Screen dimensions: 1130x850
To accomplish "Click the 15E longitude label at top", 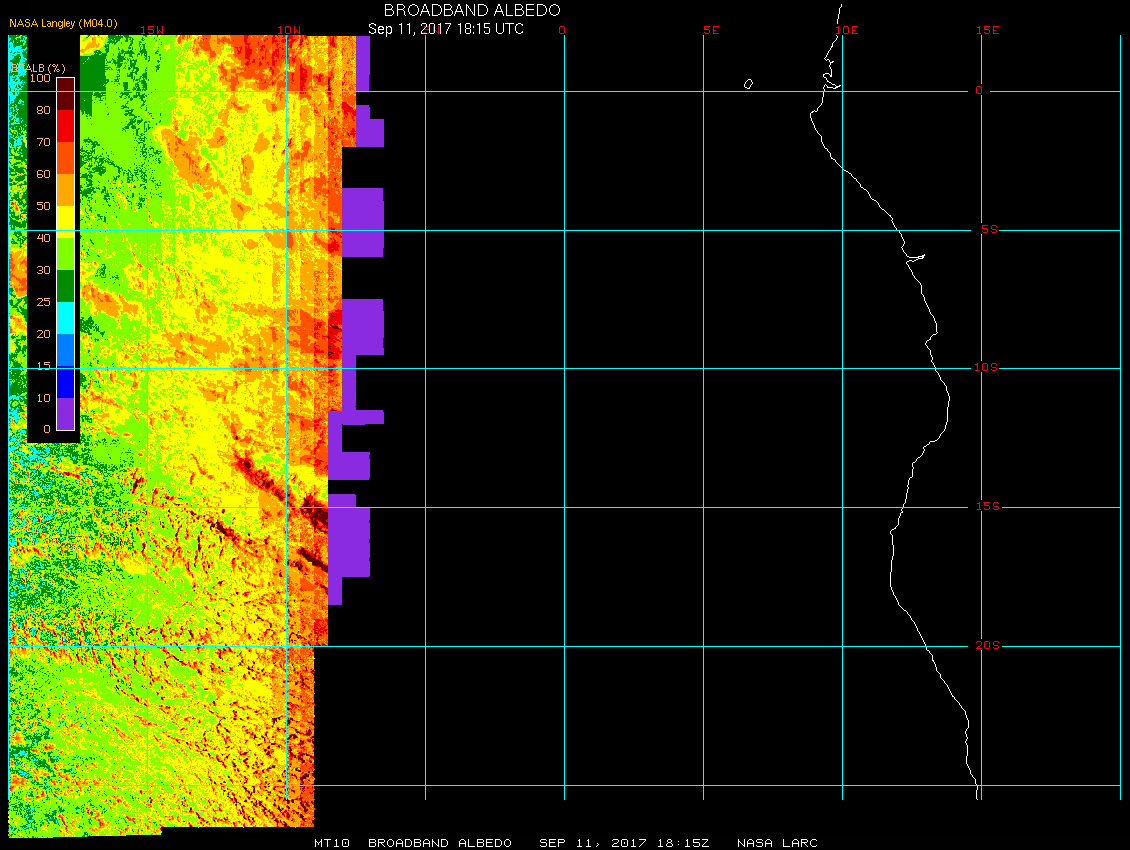I will point(988,30).
